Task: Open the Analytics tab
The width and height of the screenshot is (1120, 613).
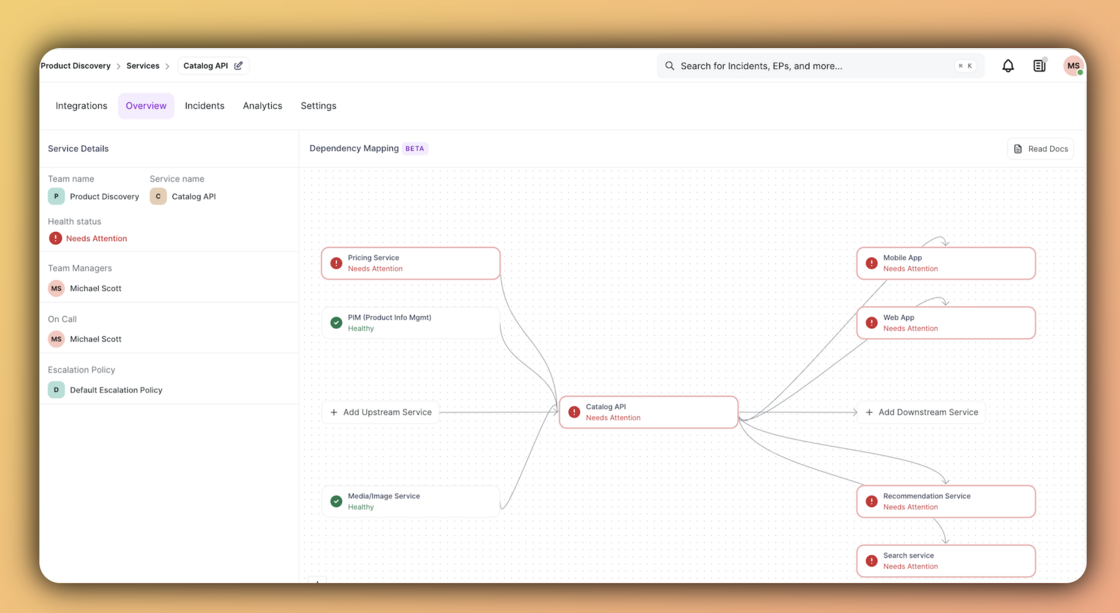Action: coord(262,106)
